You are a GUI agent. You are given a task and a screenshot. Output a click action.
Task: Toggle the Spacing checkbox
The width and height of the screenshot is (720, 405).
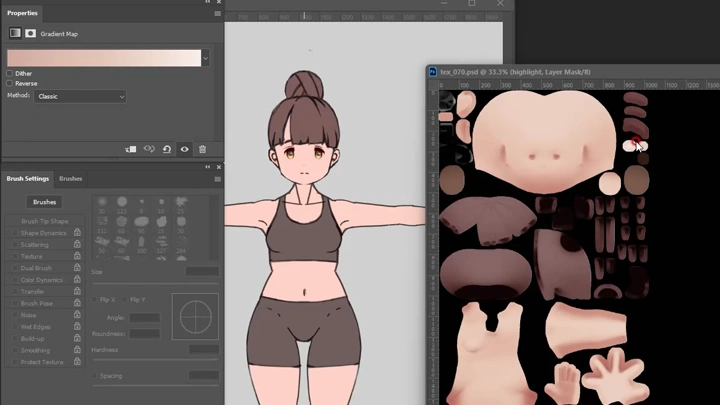(x=95, y=376)
